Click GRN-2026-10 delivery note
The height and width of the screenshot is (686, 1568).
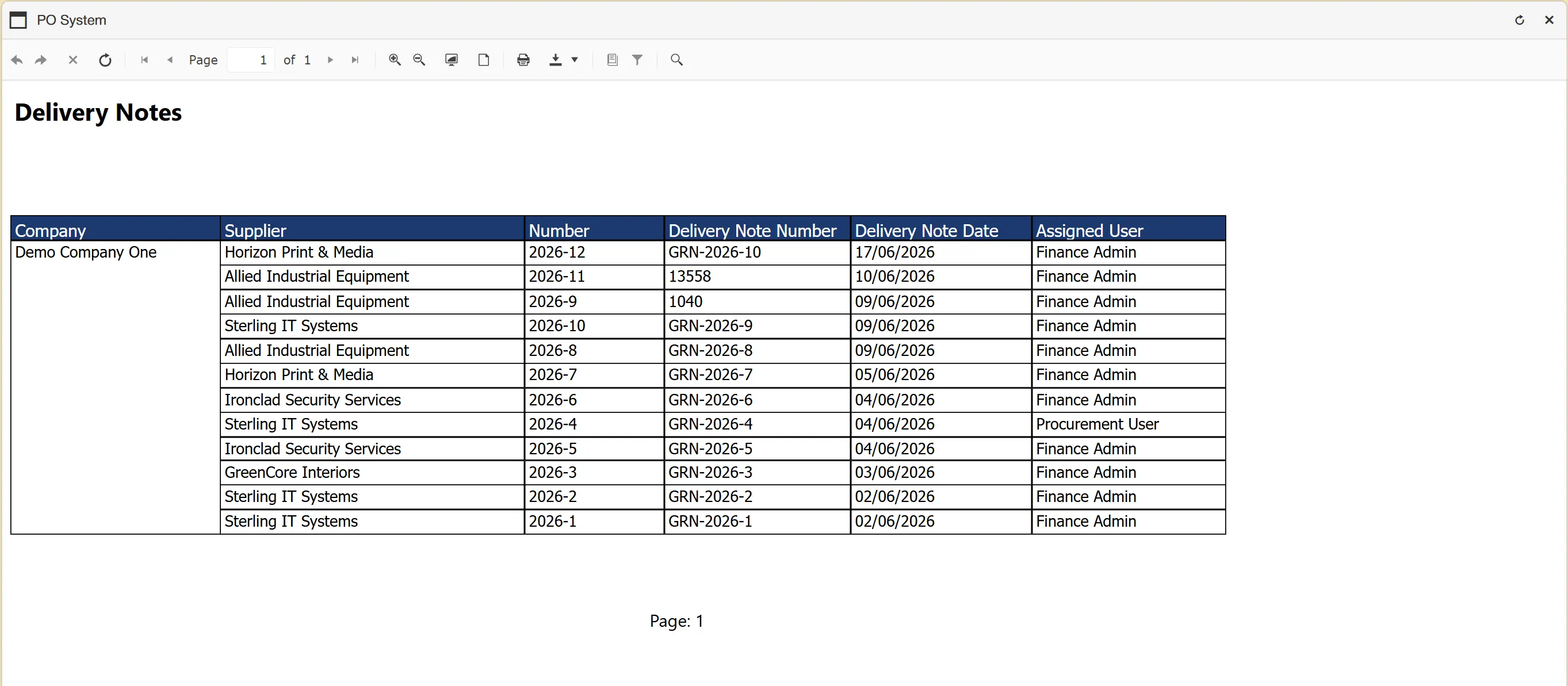point(756,252)
